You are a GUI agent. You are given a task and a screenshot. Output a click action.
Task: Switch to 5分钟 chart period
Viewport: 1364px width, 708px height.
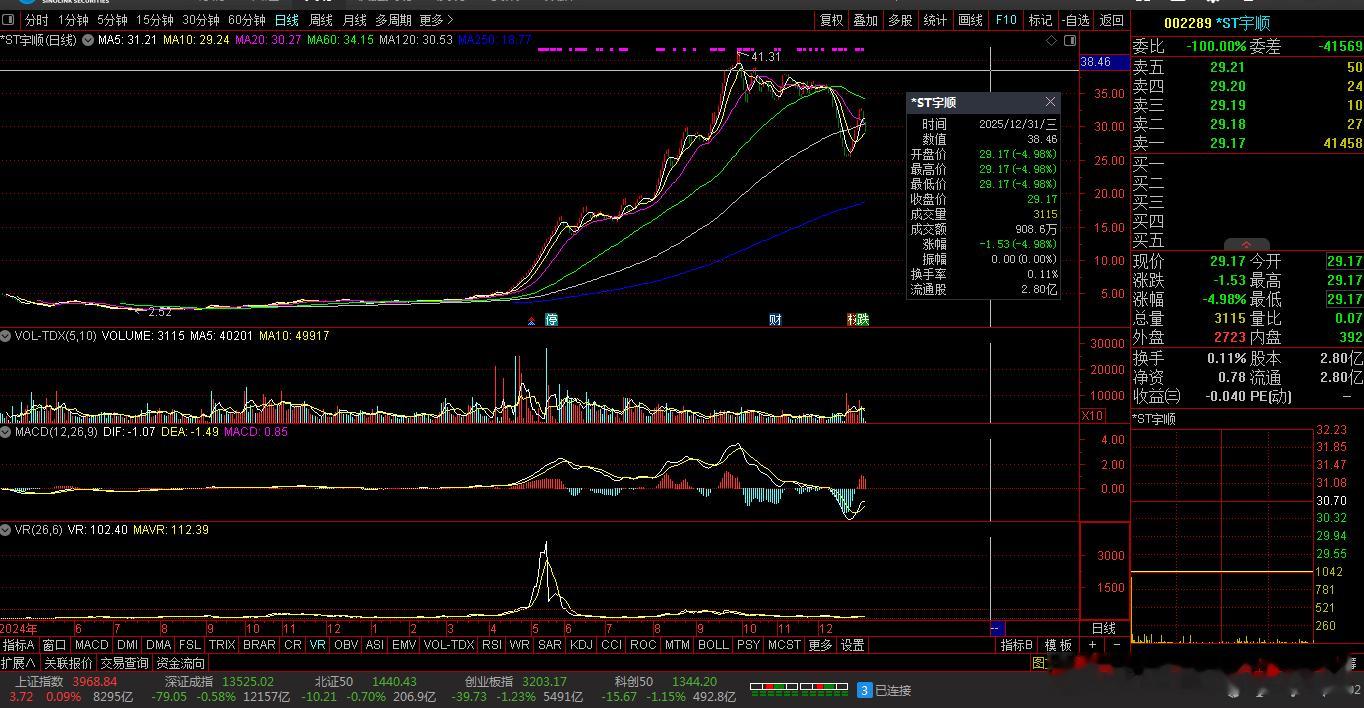(x=112, y=20)
